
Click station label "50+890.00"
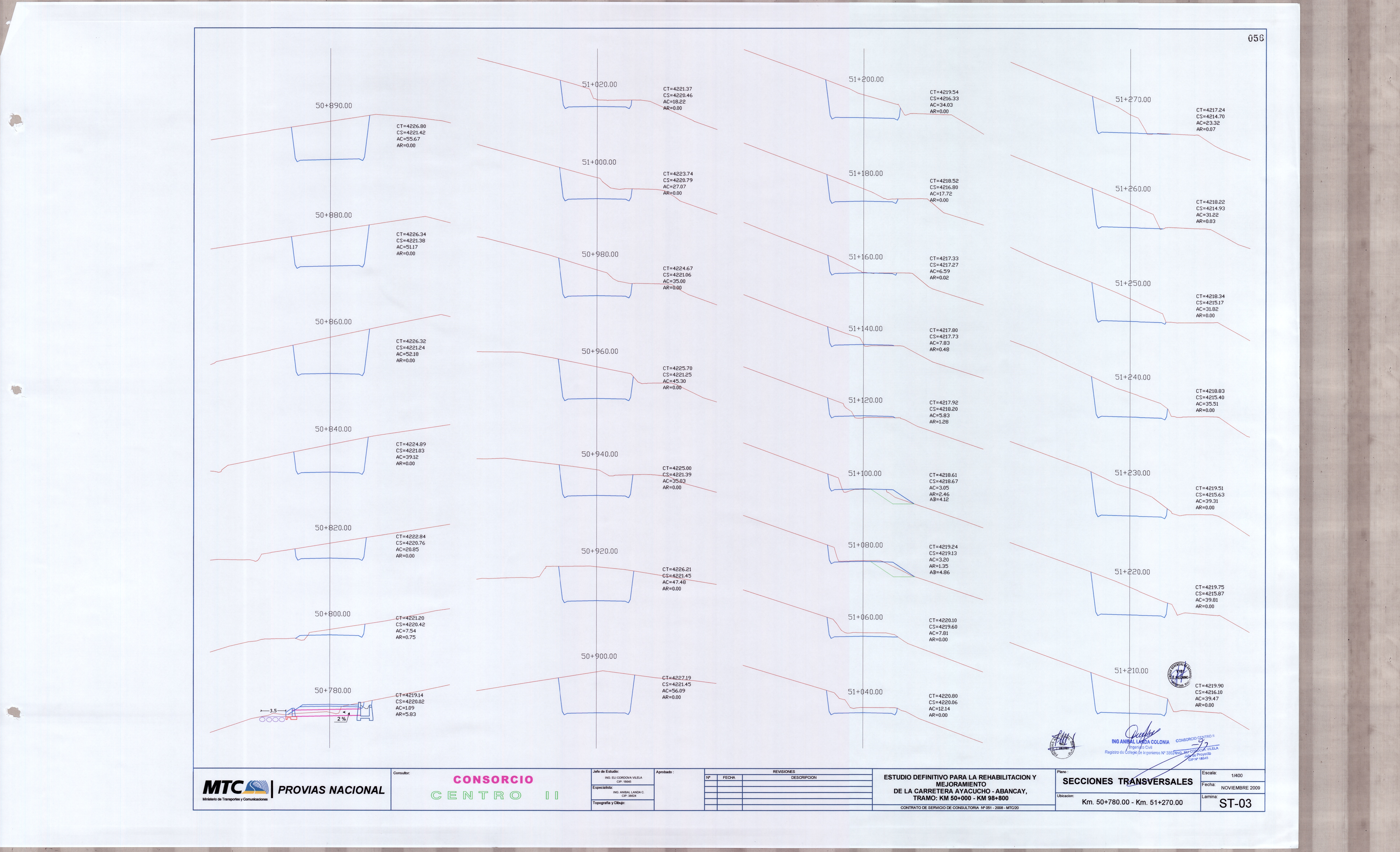click(x=334, y=106)
